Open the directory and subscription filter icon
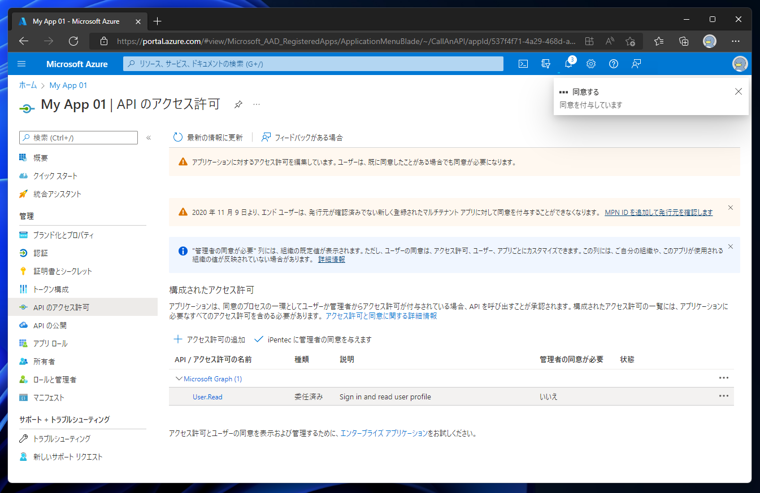The height and width of the screenshot is (493, 760). 545,64
